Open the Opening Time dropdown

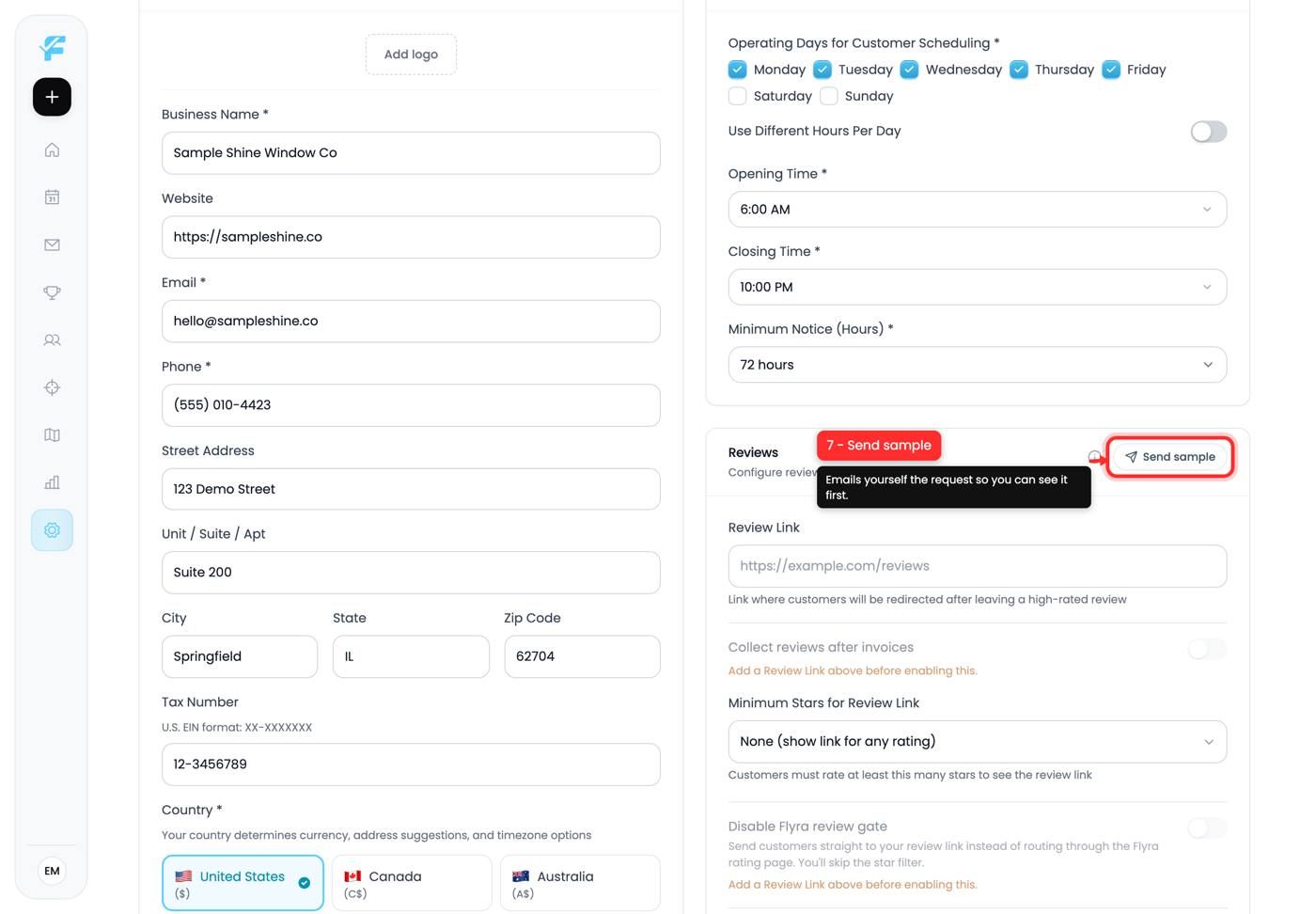tap(978, 210)
